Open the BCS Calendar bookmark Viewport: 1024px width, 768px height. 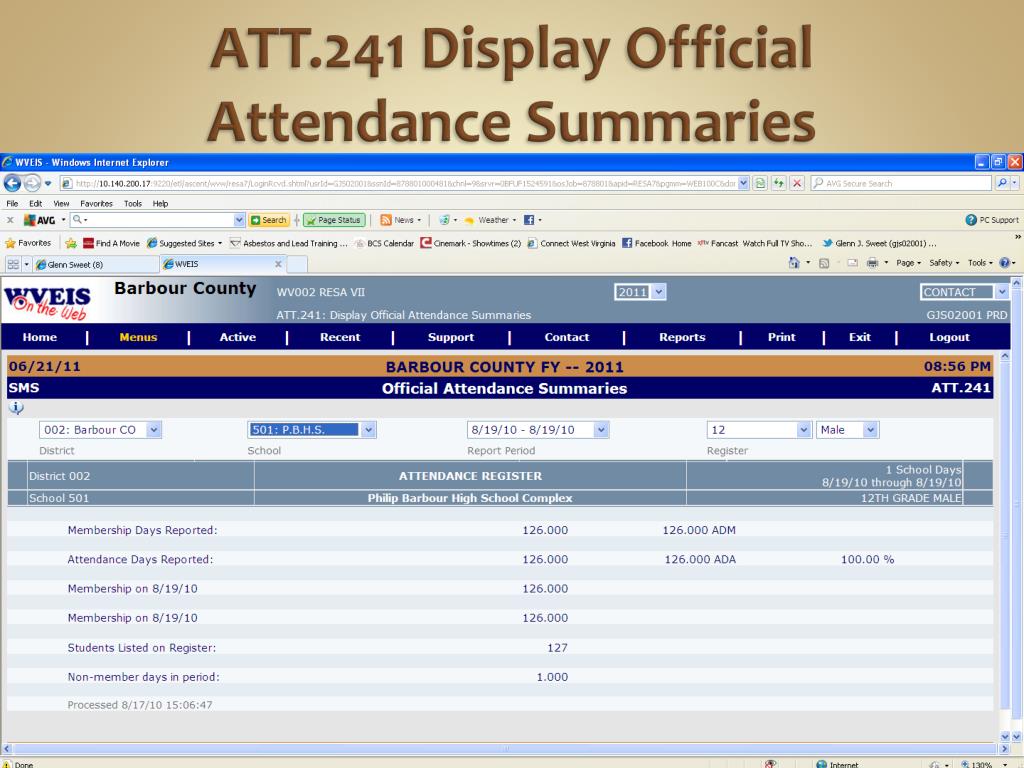click(x=384, y=243)
